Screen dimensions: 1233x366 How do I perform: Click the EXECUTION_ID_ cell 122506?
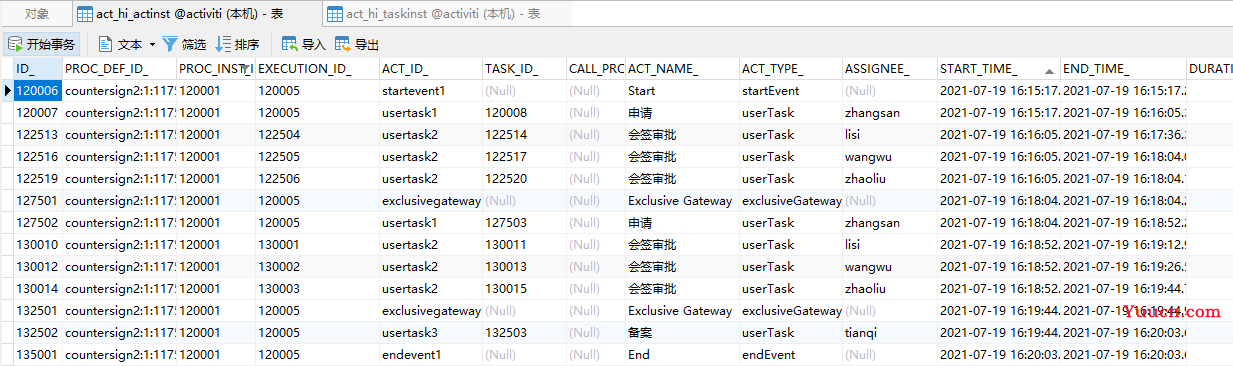(x=317, y=178)
